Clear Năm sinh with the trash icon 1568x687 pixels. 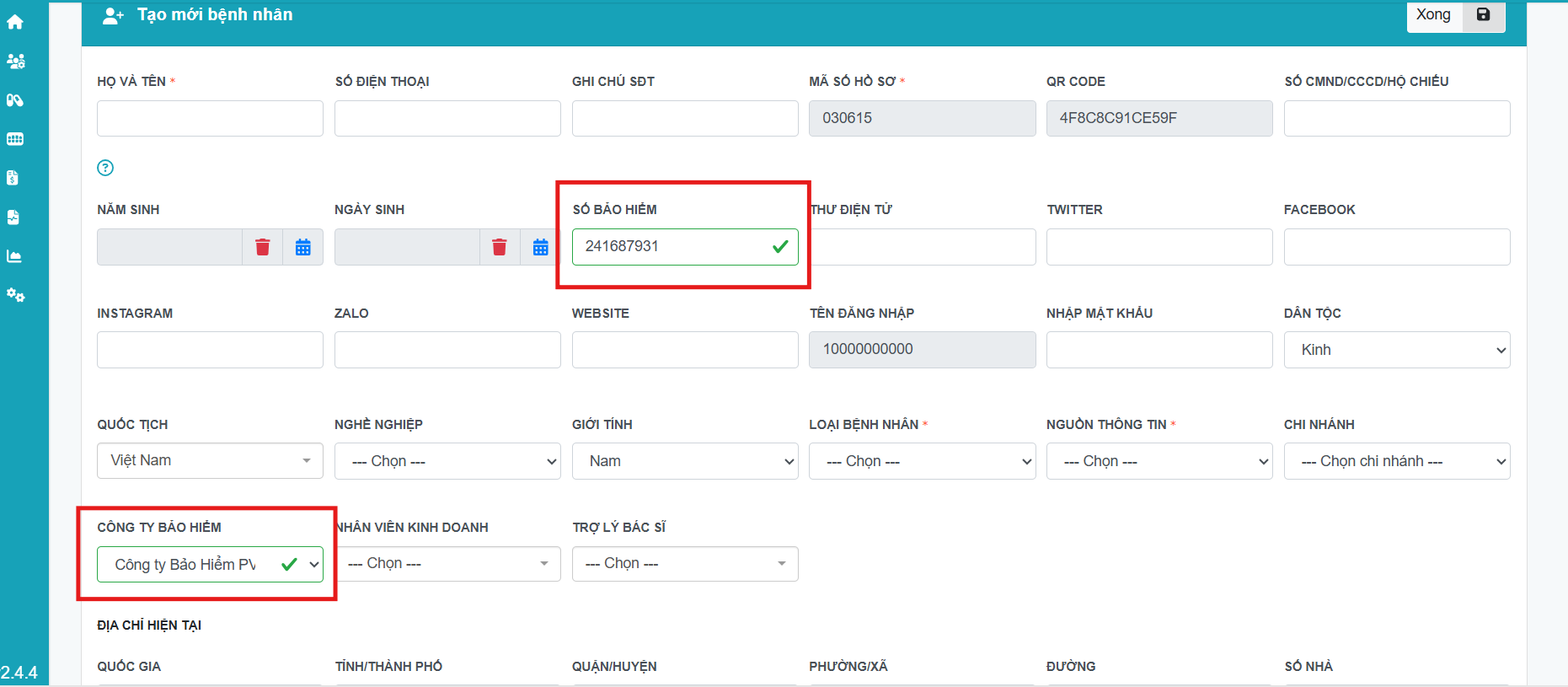point(263,247)
